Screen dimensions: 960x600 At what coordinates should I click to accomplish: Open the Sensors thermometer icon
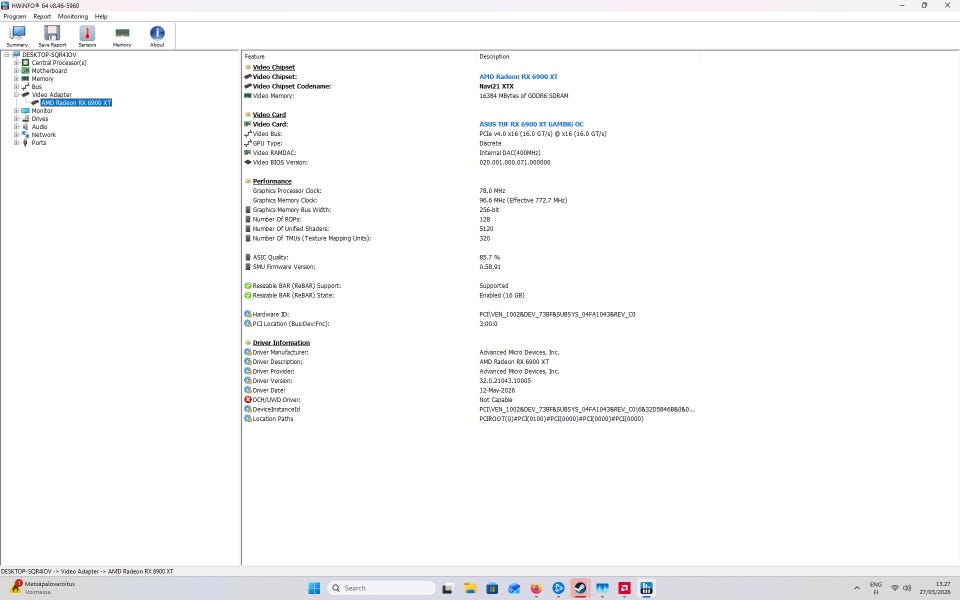pyautogui.click(x=87, y=36)
